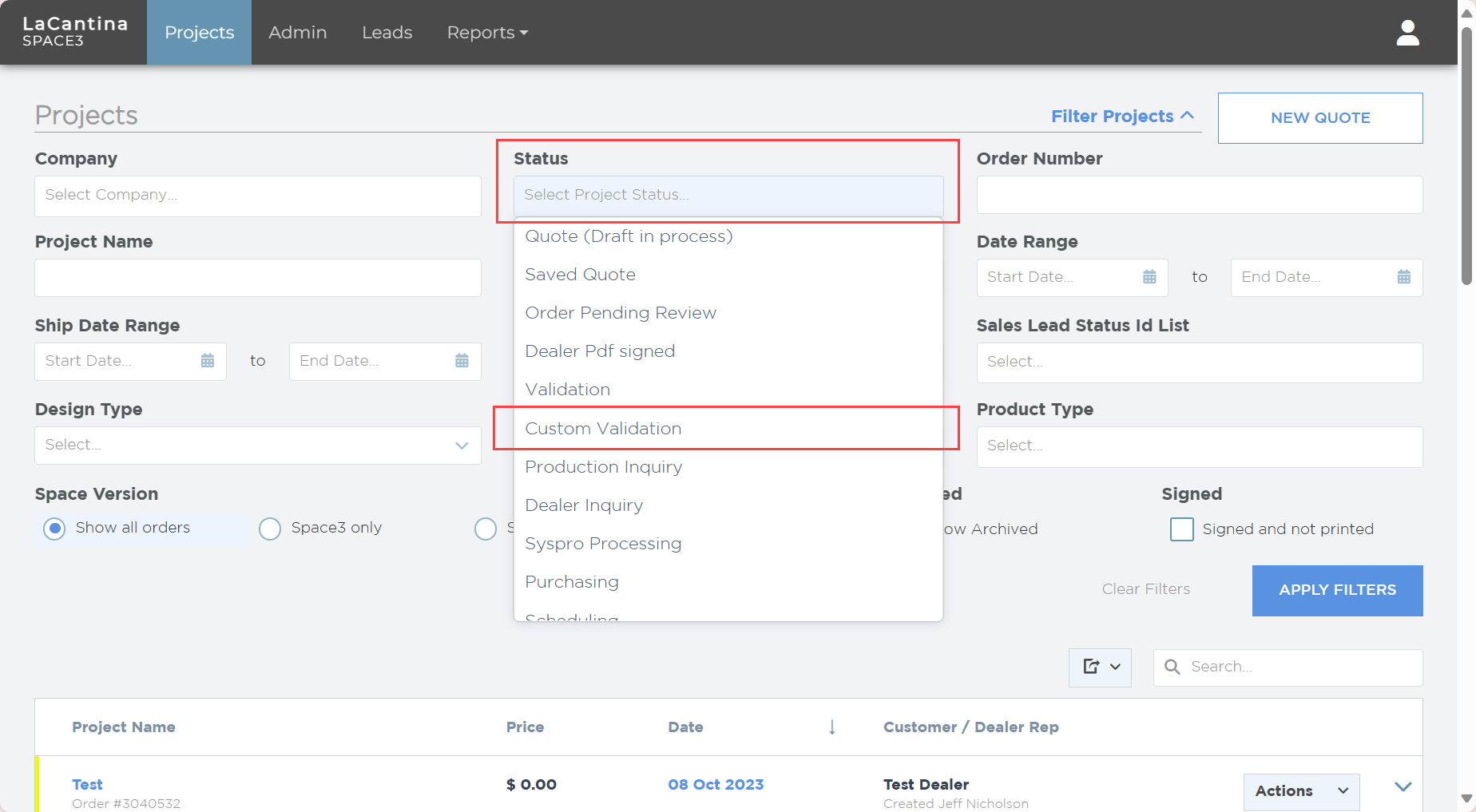Choose Order Pending Review option
Viewport: 1476px width, 812px height.
[728, 313]
